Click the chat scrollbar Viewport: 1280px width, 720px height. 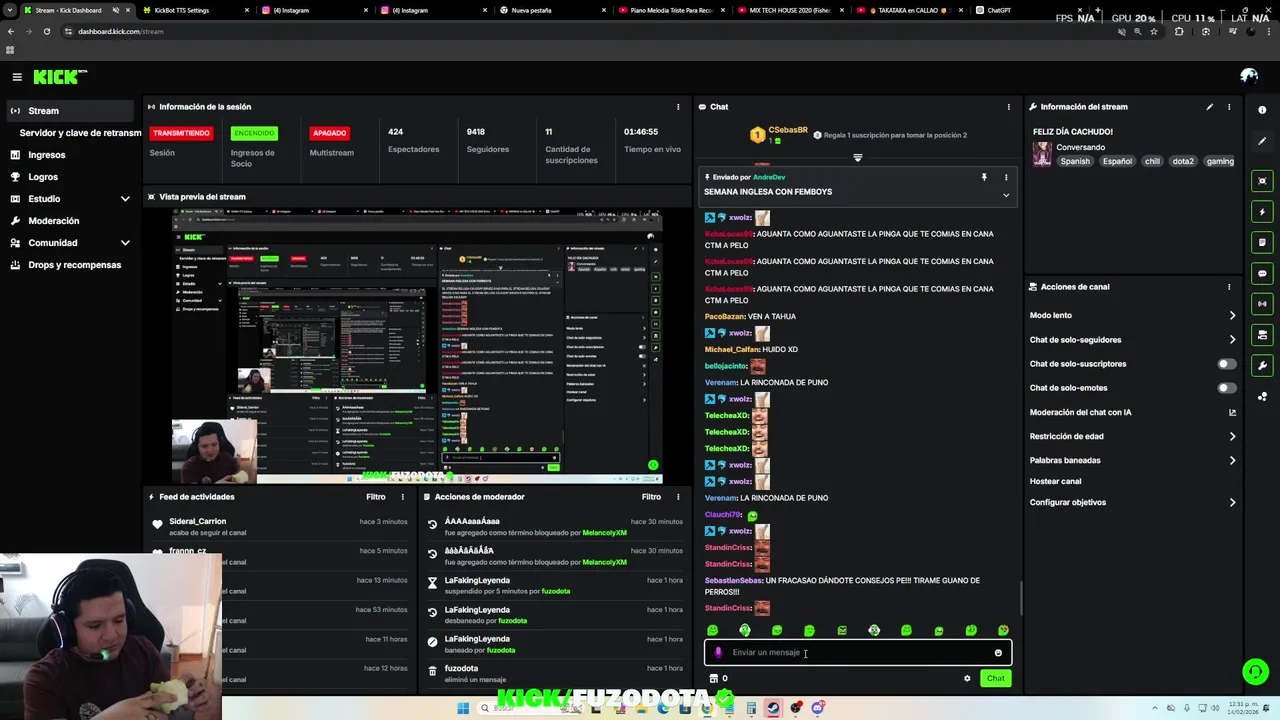coord(1020,598)
